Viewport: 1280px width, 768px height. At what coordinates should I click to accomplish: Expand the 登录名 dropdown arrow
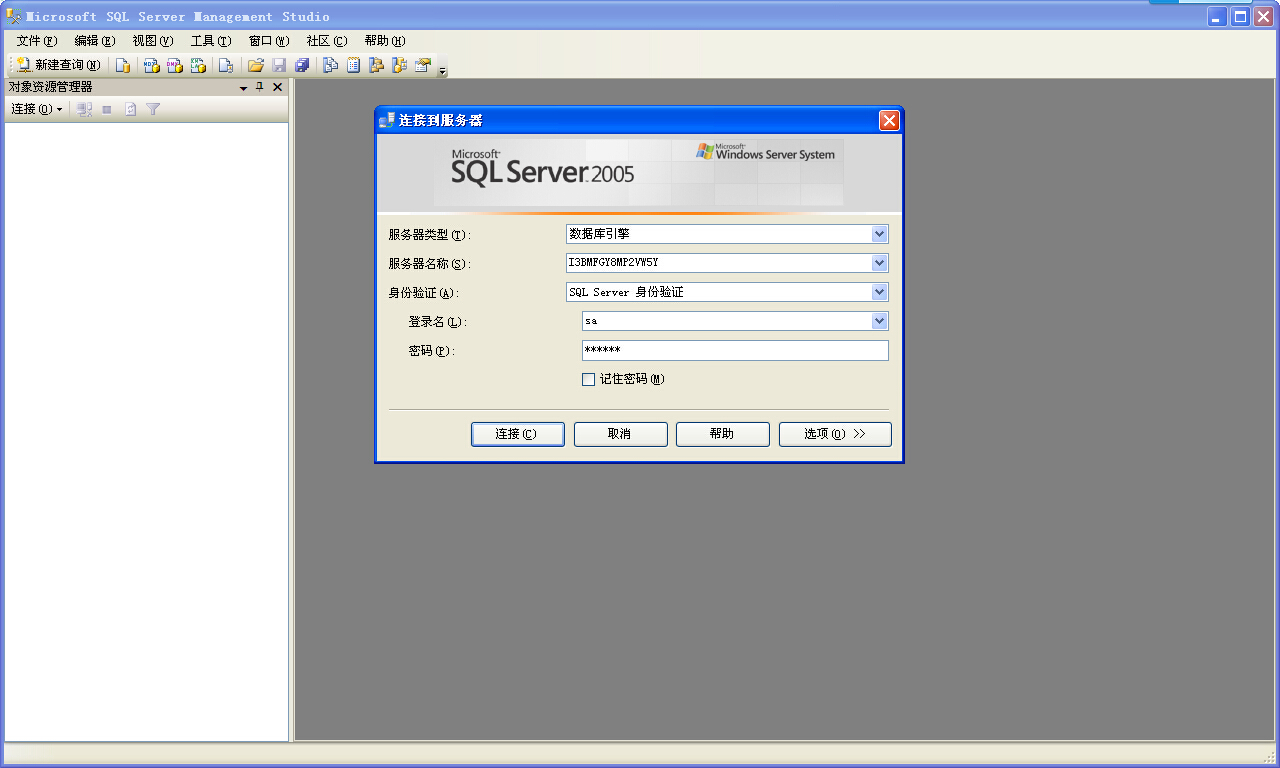pyautogui.click(x=879, y=321)
